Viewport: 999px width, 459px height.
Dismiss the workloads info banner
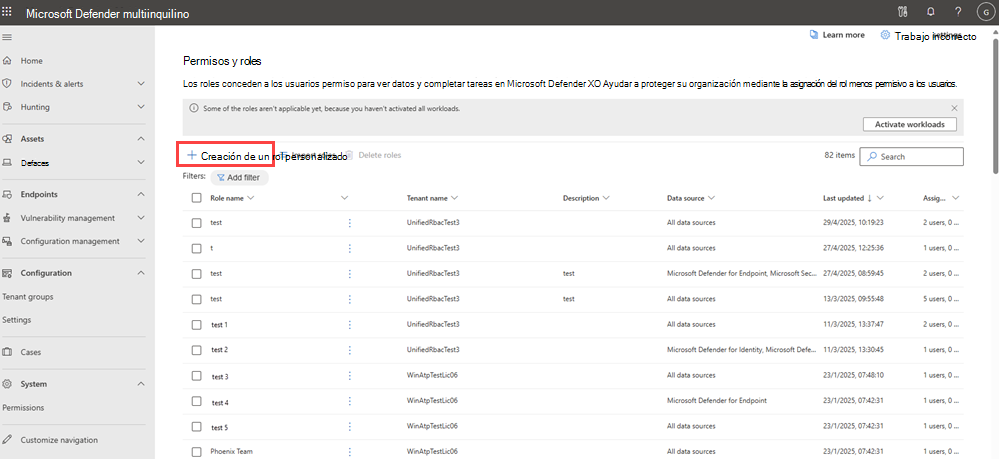point(954,108)
